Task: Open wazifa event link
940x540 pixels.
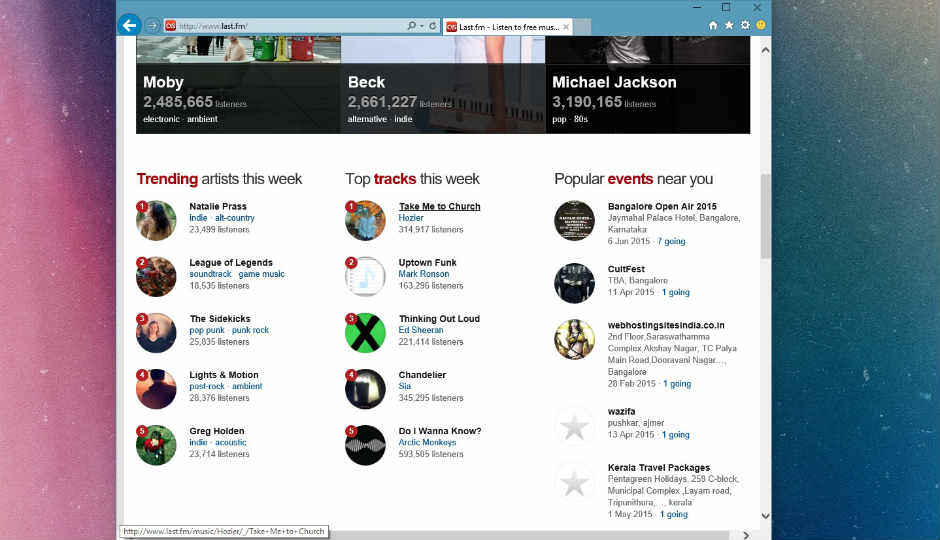Action: click(621, 412)
